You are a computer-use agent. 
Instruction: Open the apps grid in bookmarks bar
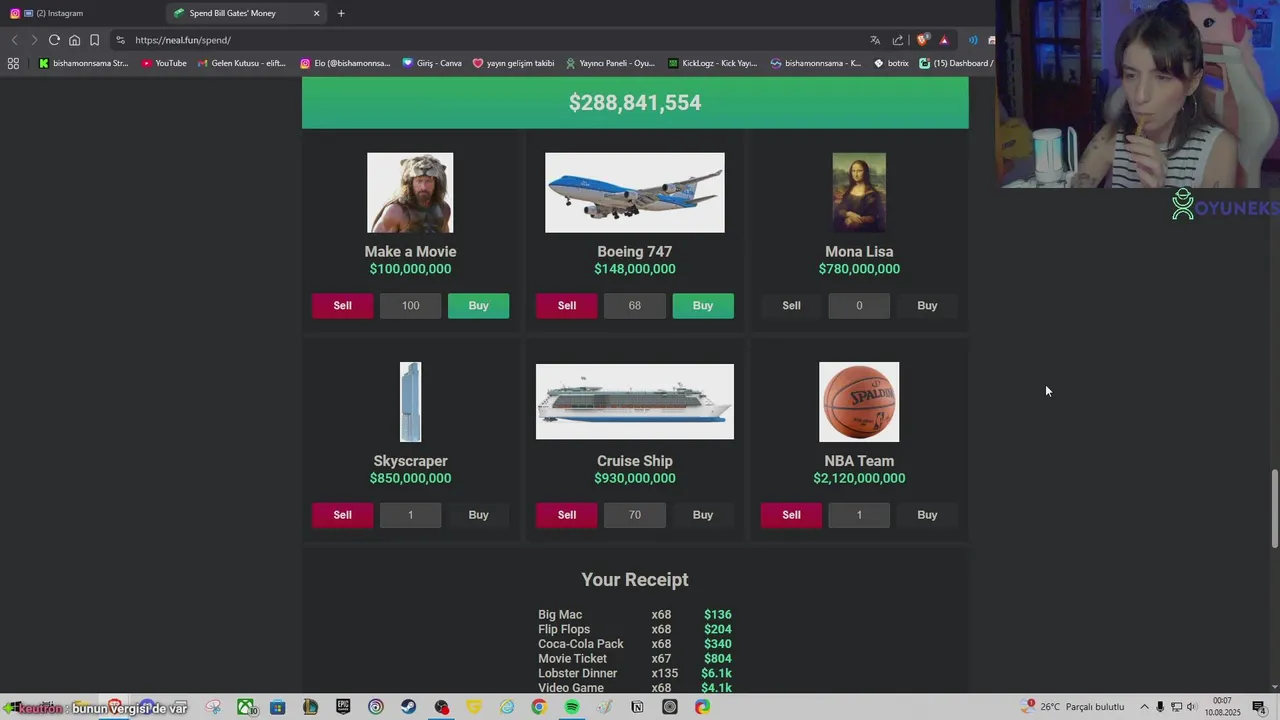coord(13,63)
